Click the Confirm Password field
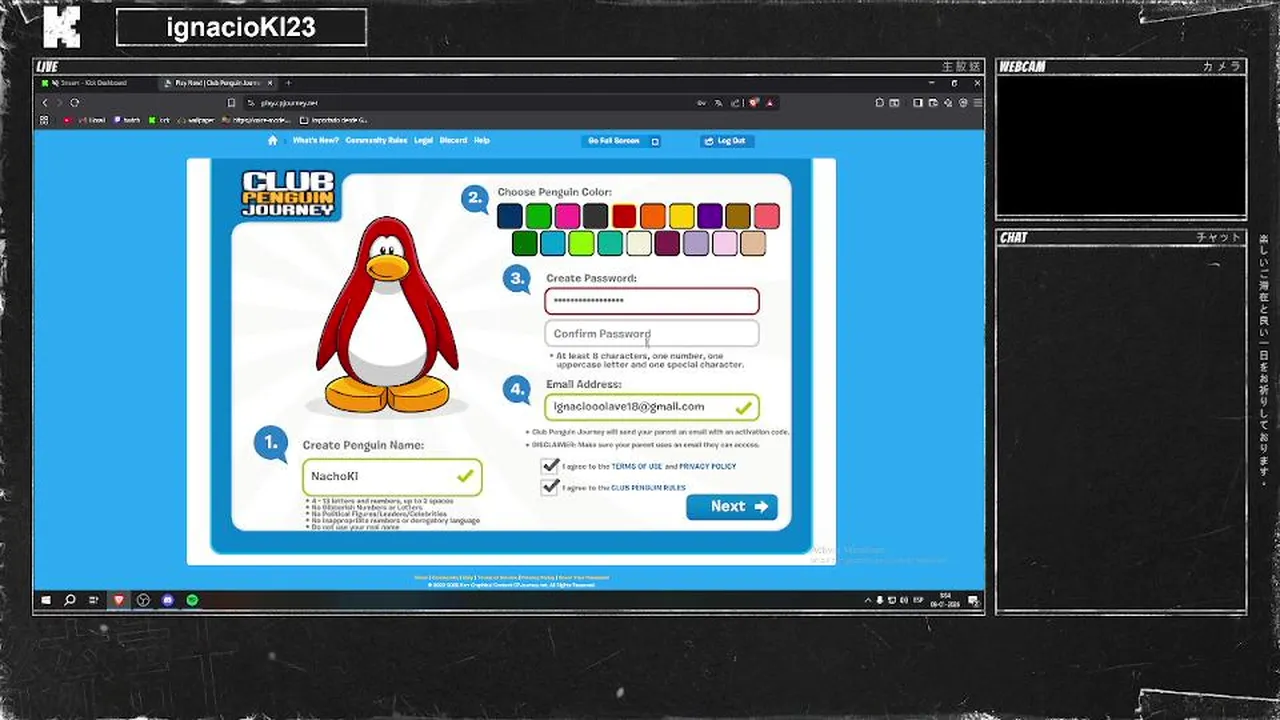This screenshot has height=720, width=1280. pyautogui.click(x=652, y=334)
